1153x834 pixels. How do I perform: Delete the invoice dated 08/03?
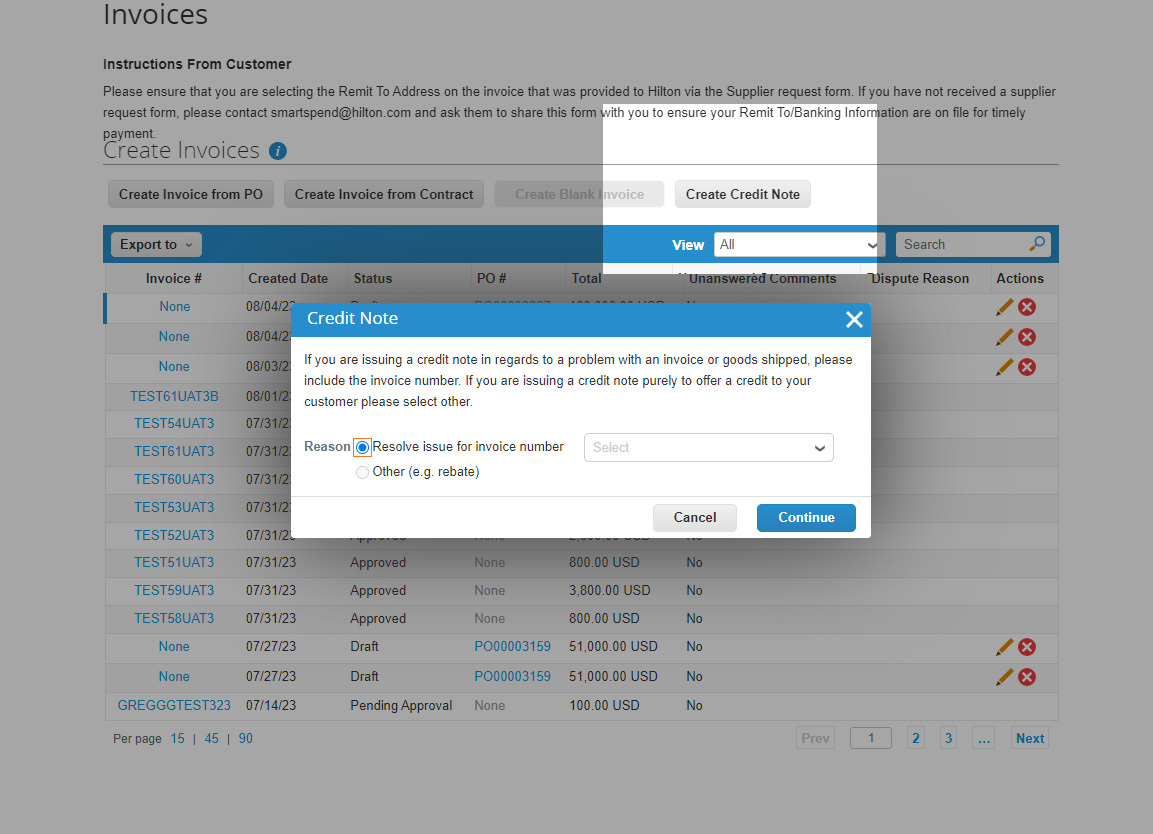pyautogui.click(x=1026, y=367)
